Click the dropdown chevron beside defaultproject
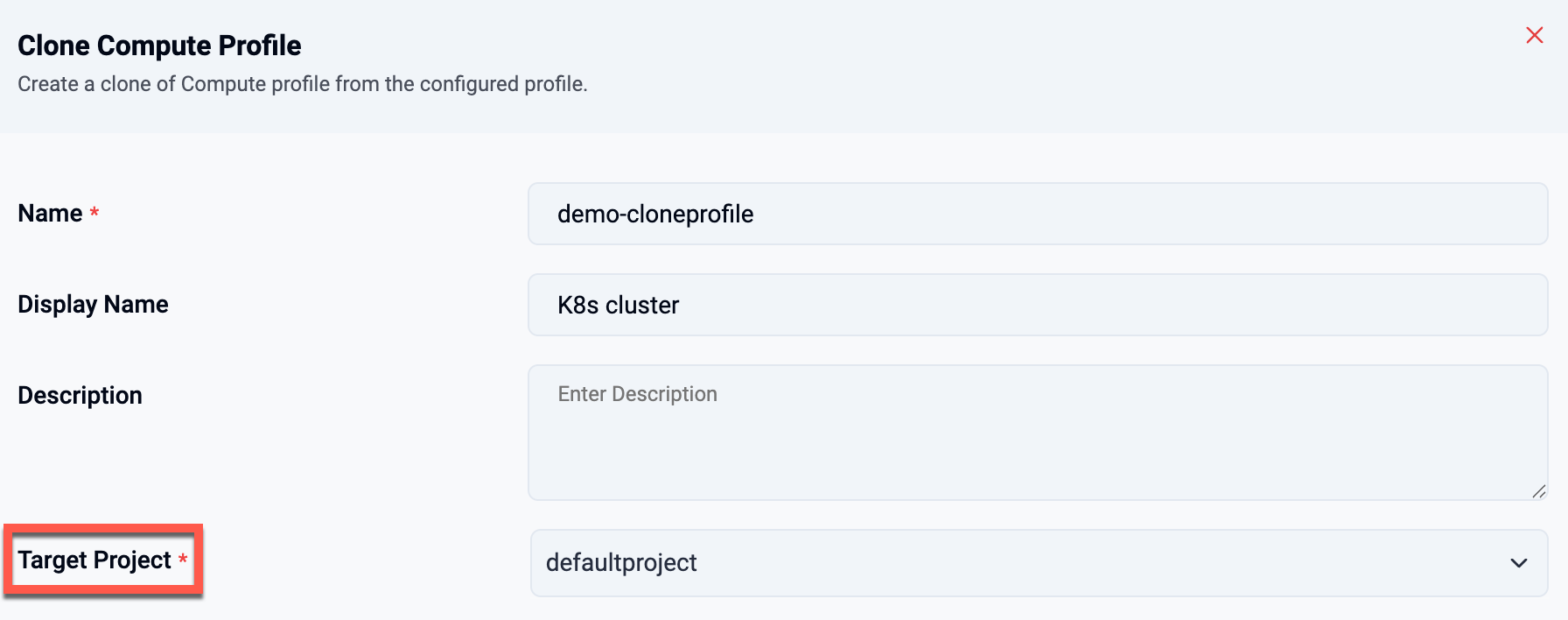This screenshot has width=1568, height=620. [1518, 563]
